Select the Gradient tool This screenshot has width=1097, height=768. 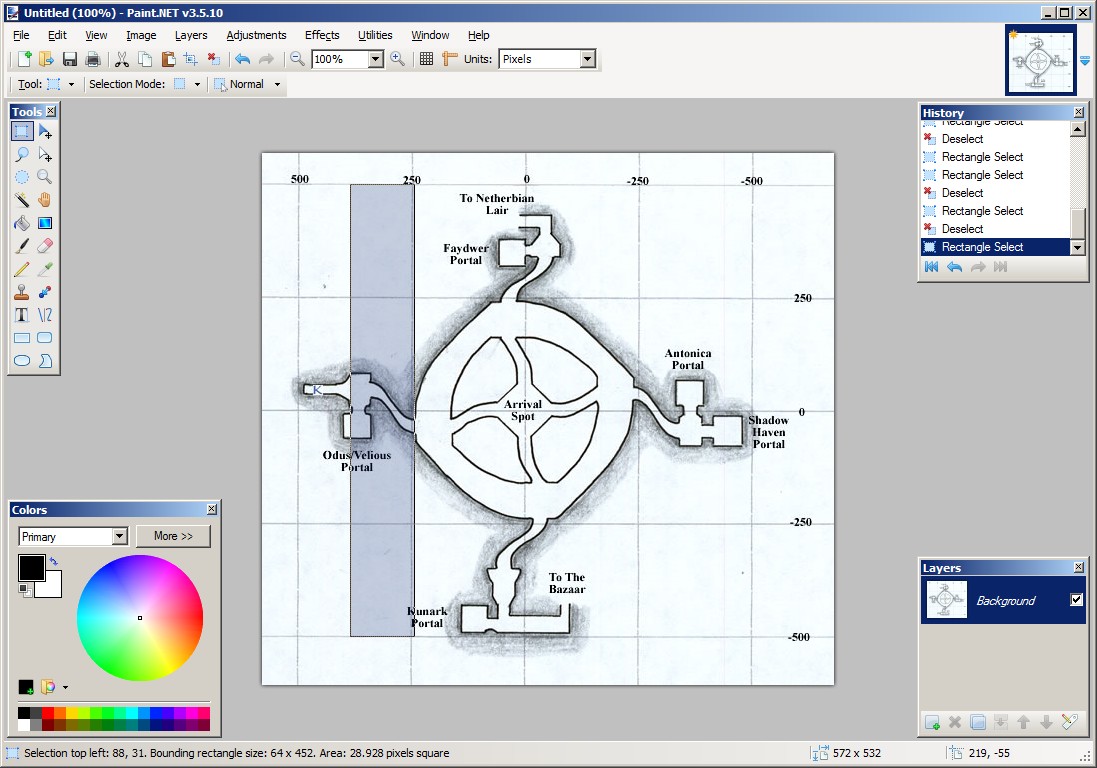pos(45,223)
